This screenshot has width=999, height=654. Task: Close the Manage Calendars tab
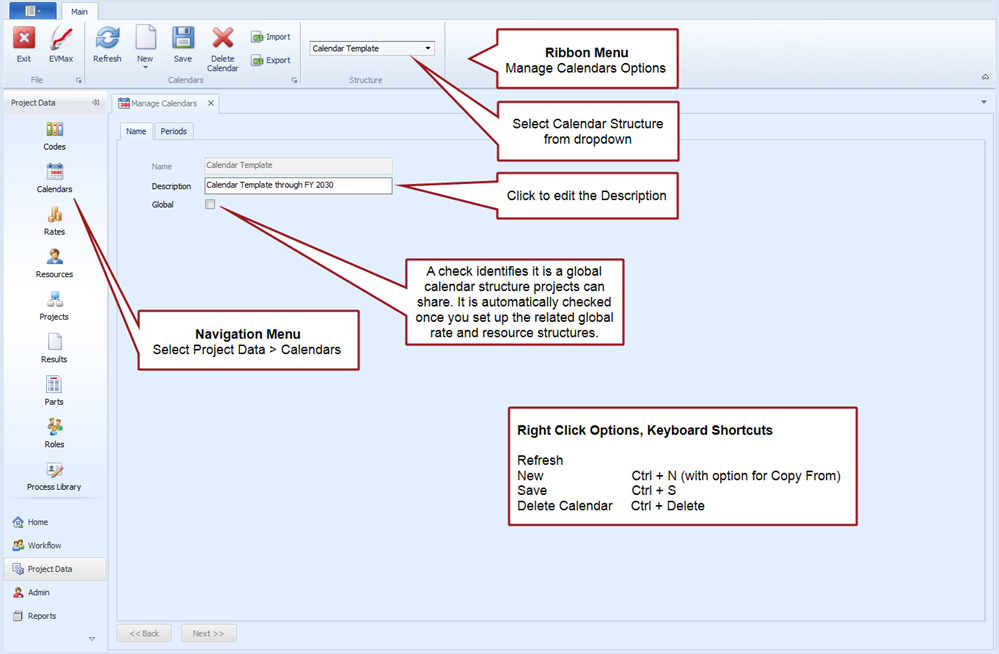click(x=210, y=103)
